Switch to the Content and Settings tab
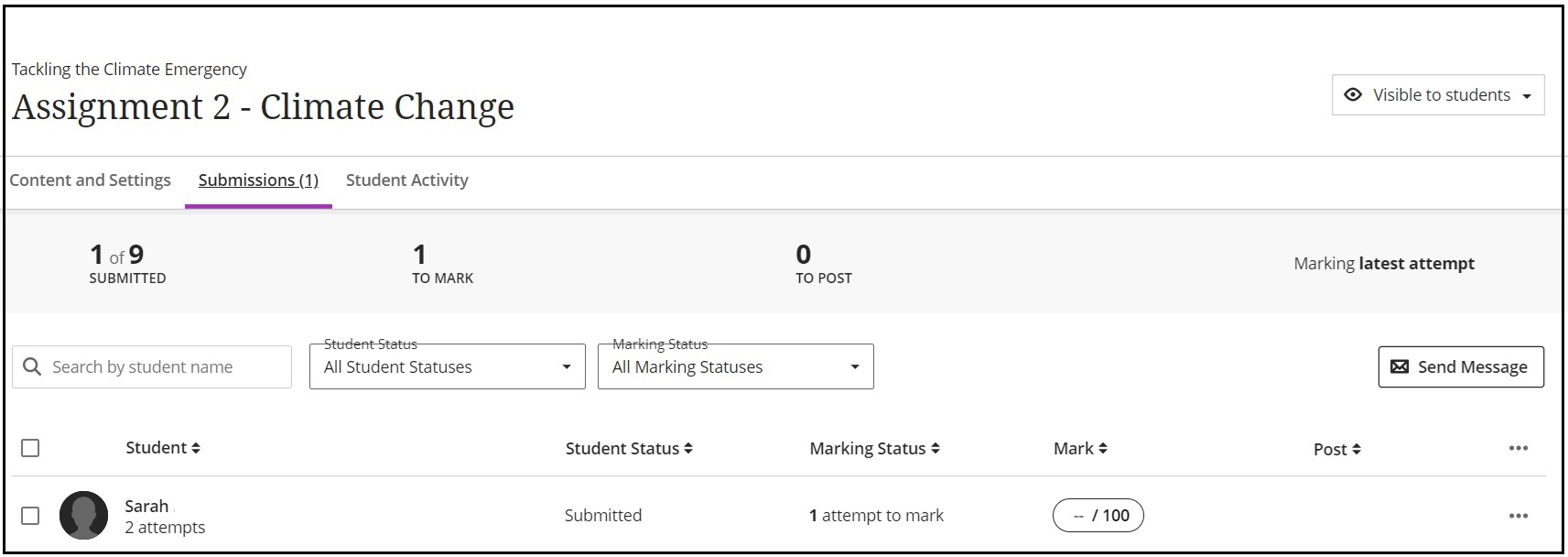 [x=91, y=180]
